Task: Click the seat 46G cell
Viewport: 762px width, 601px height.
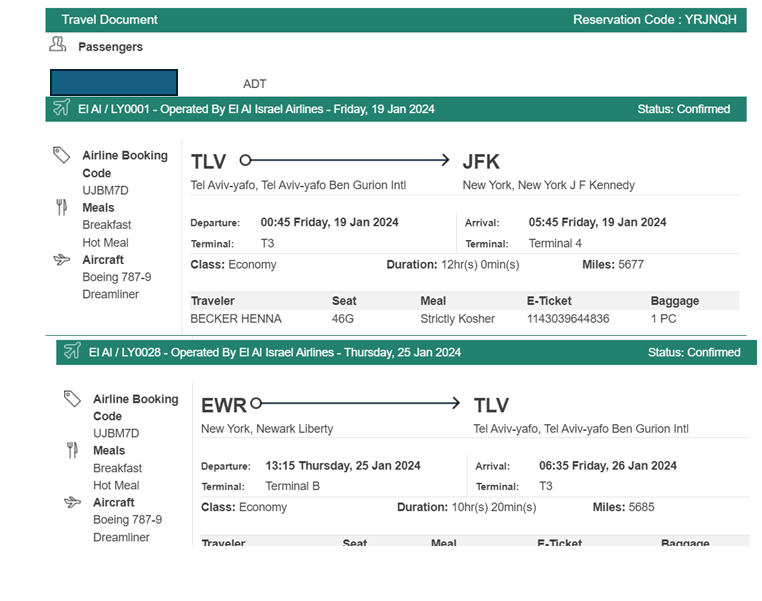Action: [x=343, y=319]
